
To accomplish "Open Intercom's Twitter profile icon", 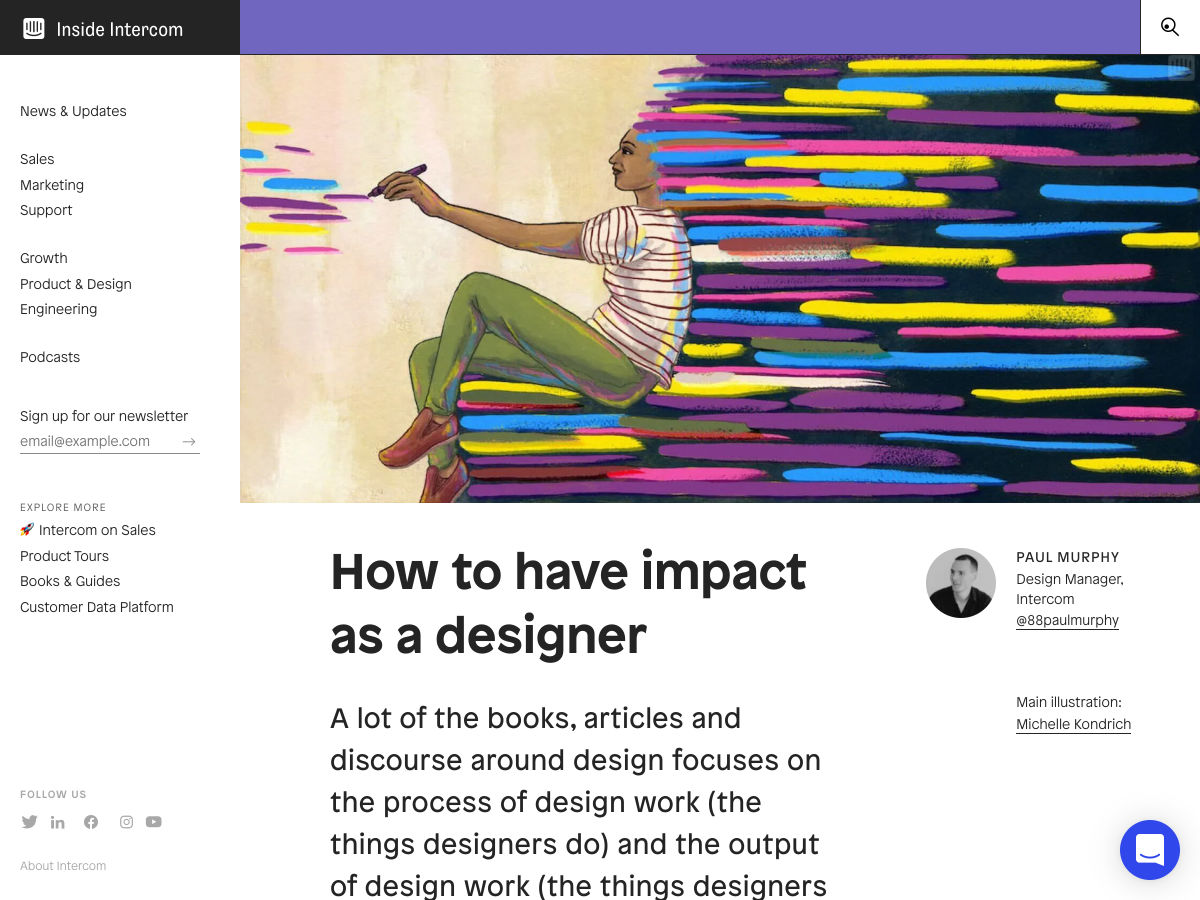I will click(x=29, y=822).
